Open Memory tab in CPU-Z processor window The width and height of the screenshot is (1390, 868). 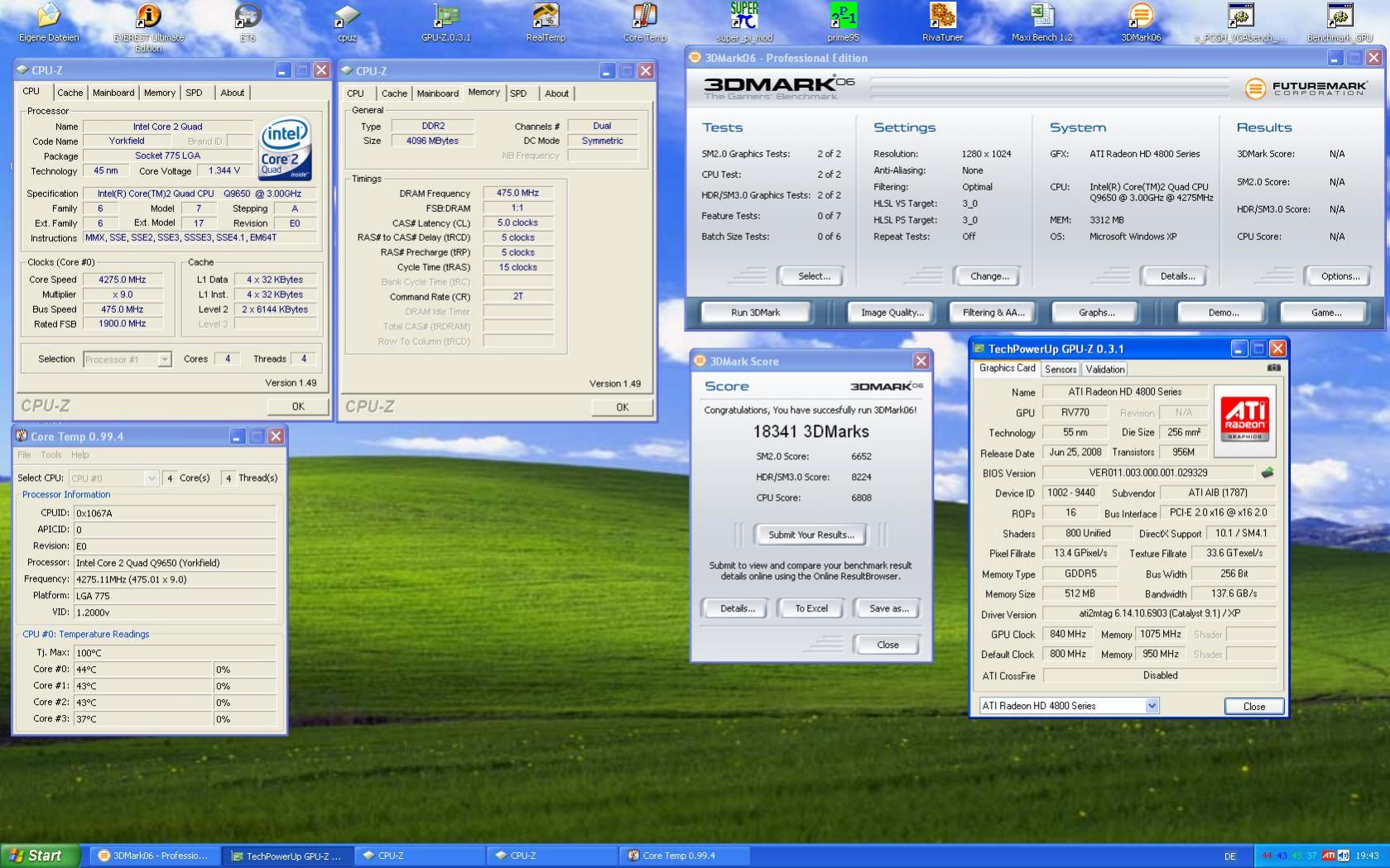point(160,93)
